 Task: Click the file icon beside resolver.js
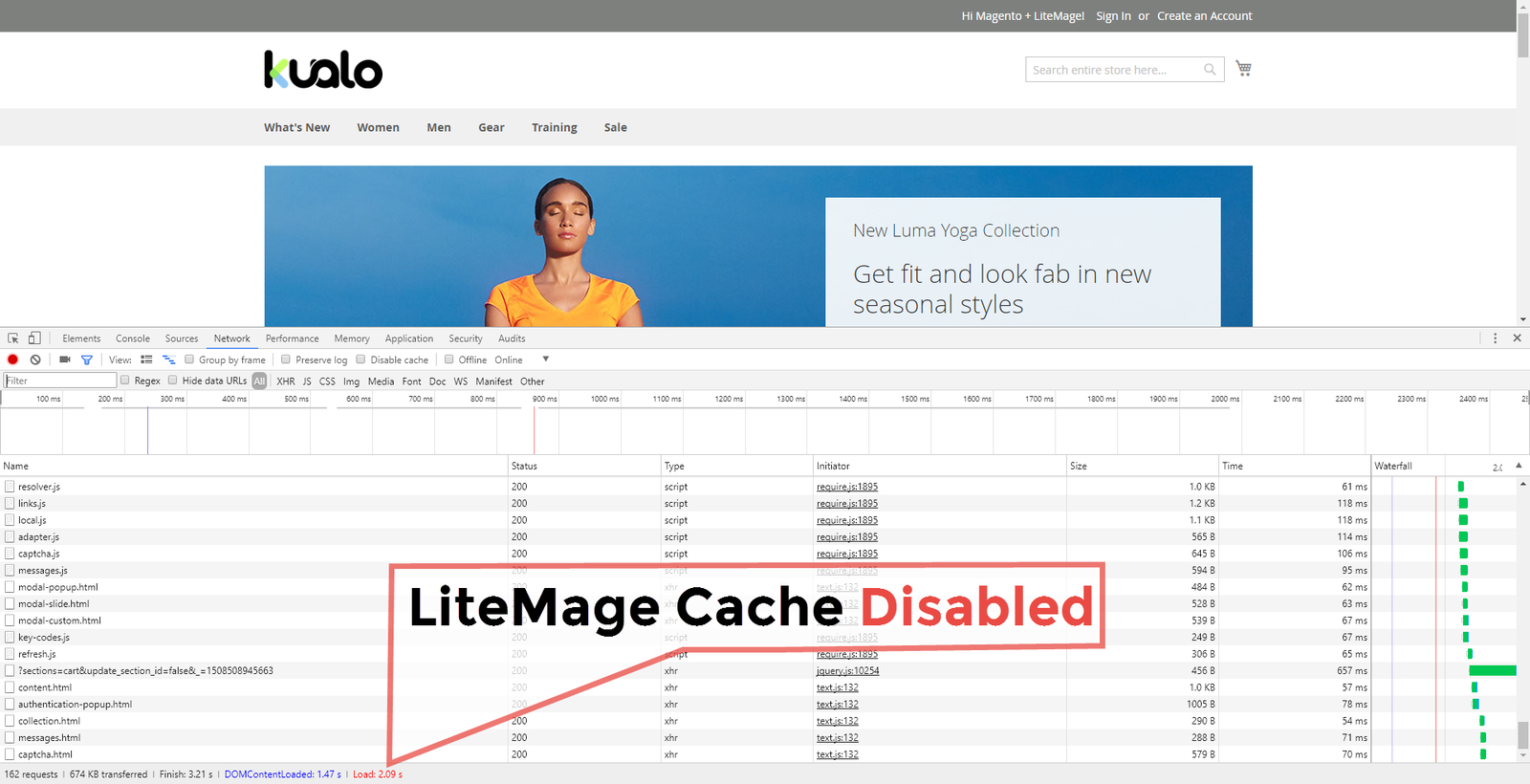coord(10,487)
